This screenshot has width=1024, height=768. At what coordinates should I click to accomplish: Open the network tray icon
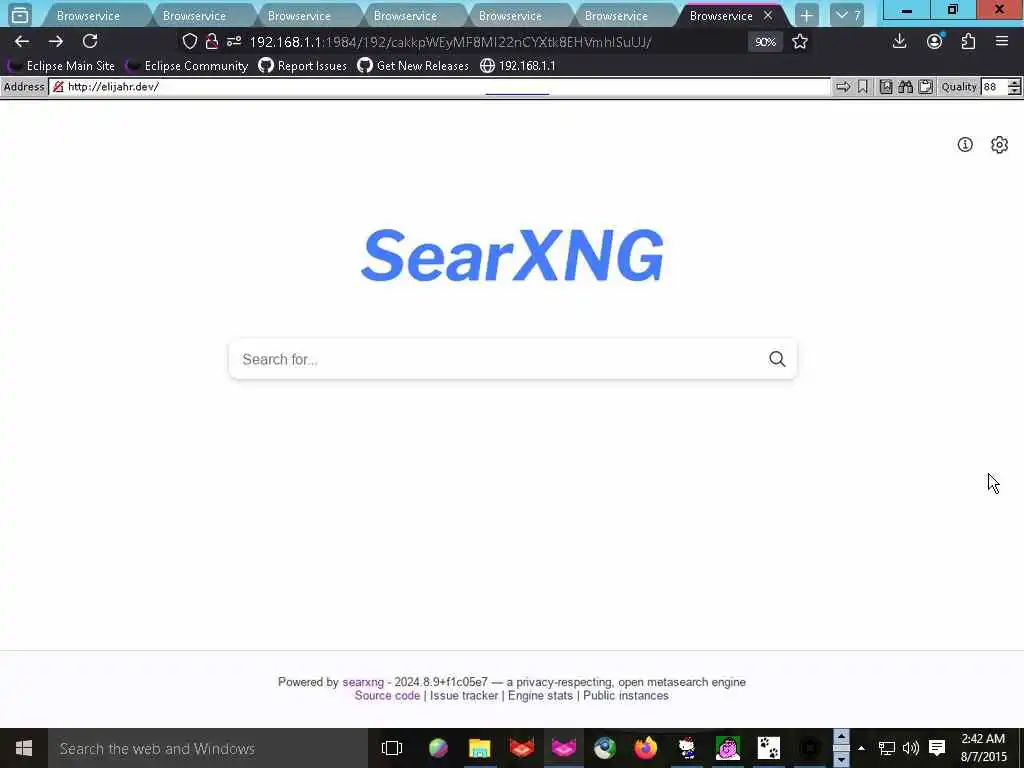[x=886, y=748]
